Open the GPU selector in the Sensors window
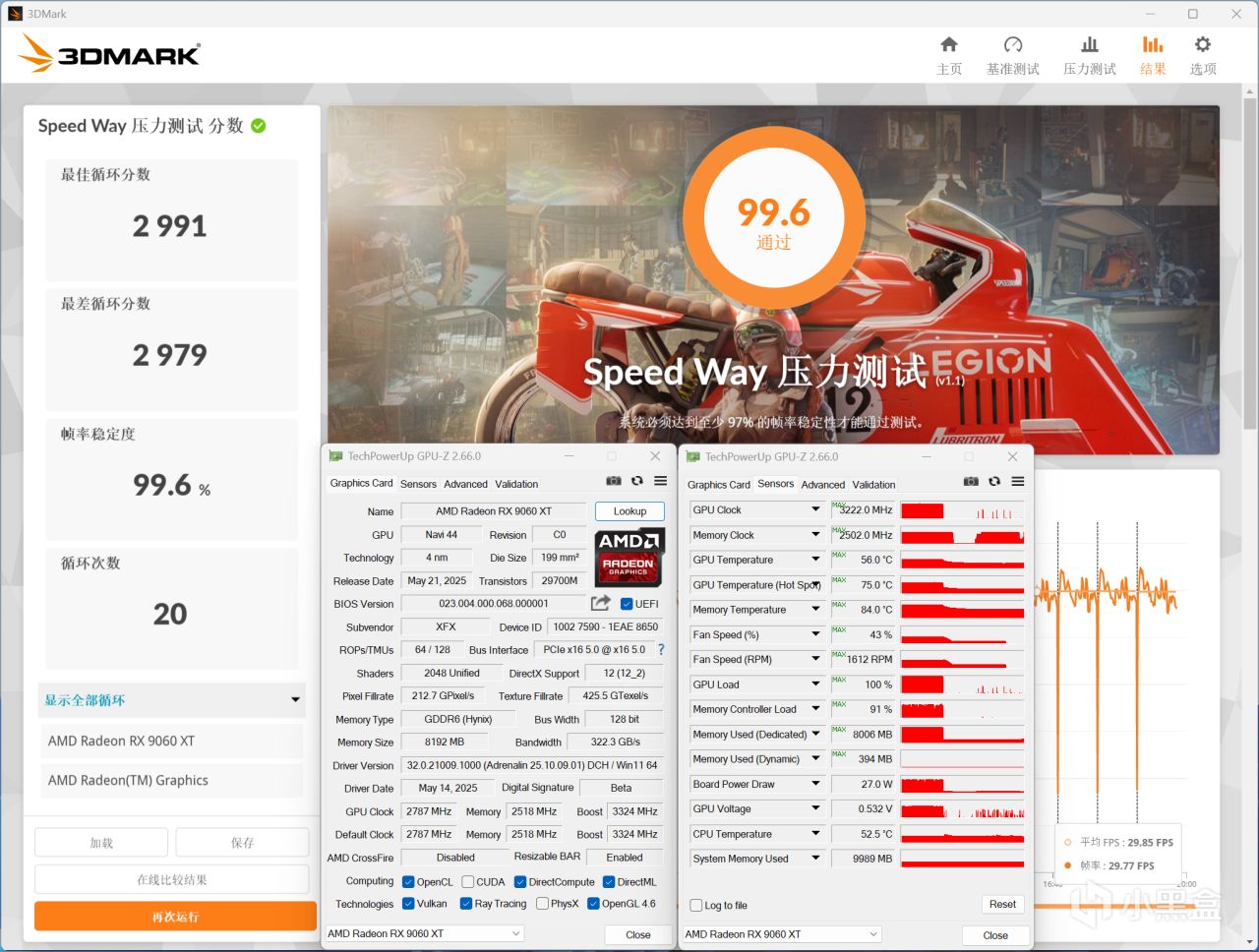The width and height of the screenshot is (1259, 952). (782, 934)
